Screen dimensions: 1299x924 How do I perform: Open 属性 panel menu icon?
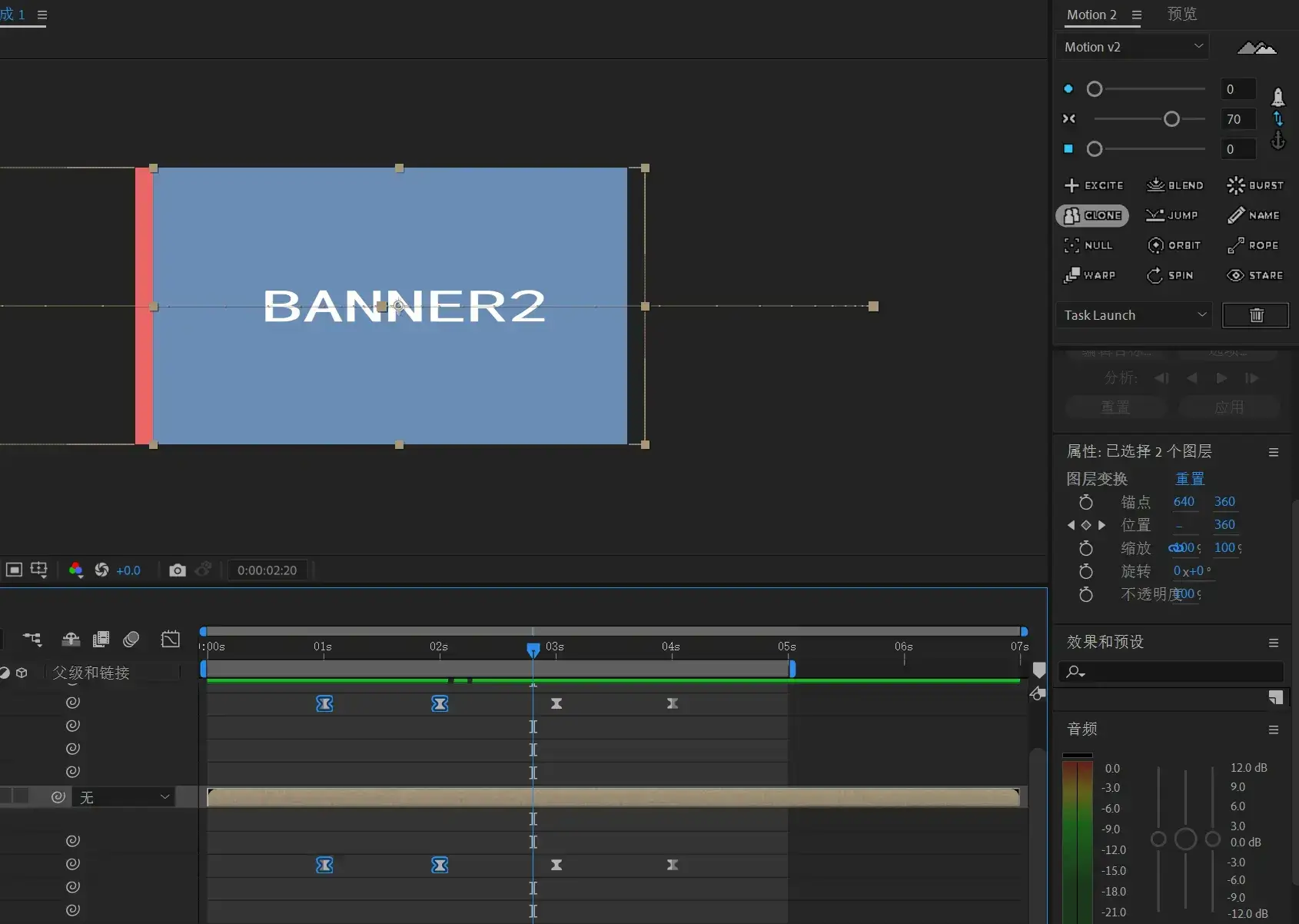[1274, 452]
